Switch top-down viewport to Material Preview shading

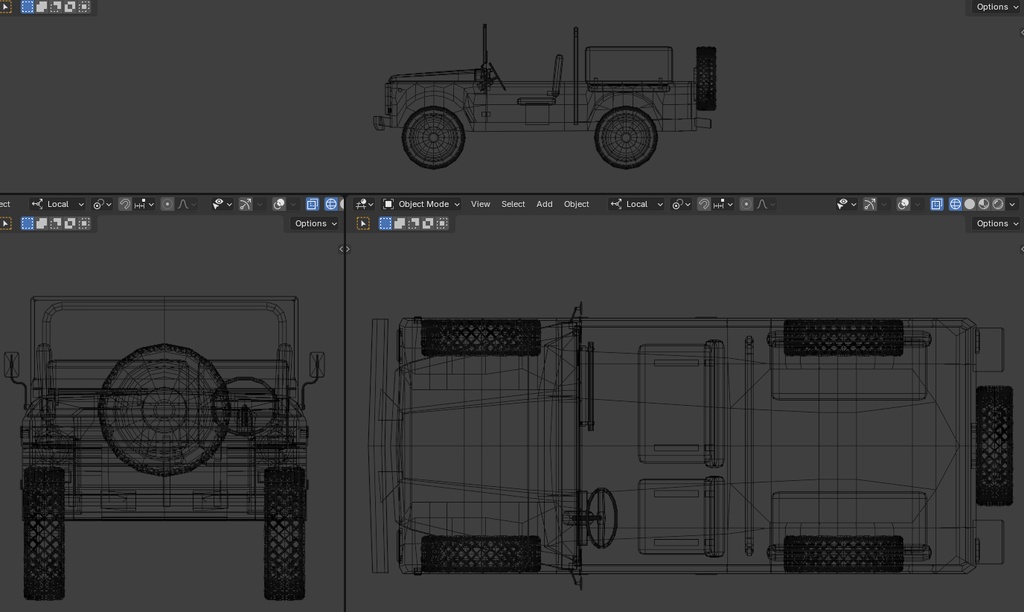[984, 204]
